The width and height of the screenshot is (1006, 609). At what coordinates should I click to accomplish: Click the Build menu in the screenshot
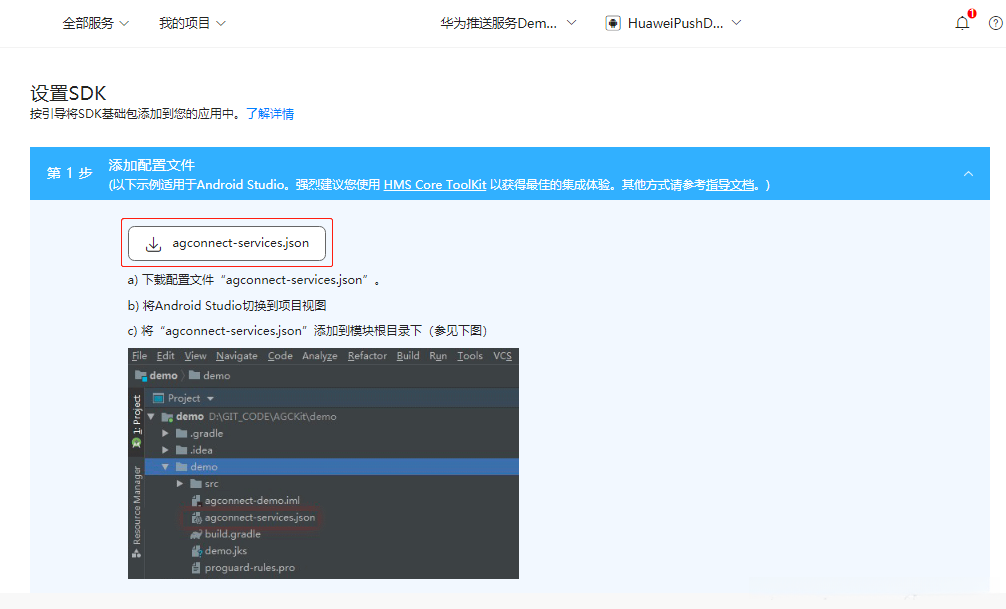[407, 356]
